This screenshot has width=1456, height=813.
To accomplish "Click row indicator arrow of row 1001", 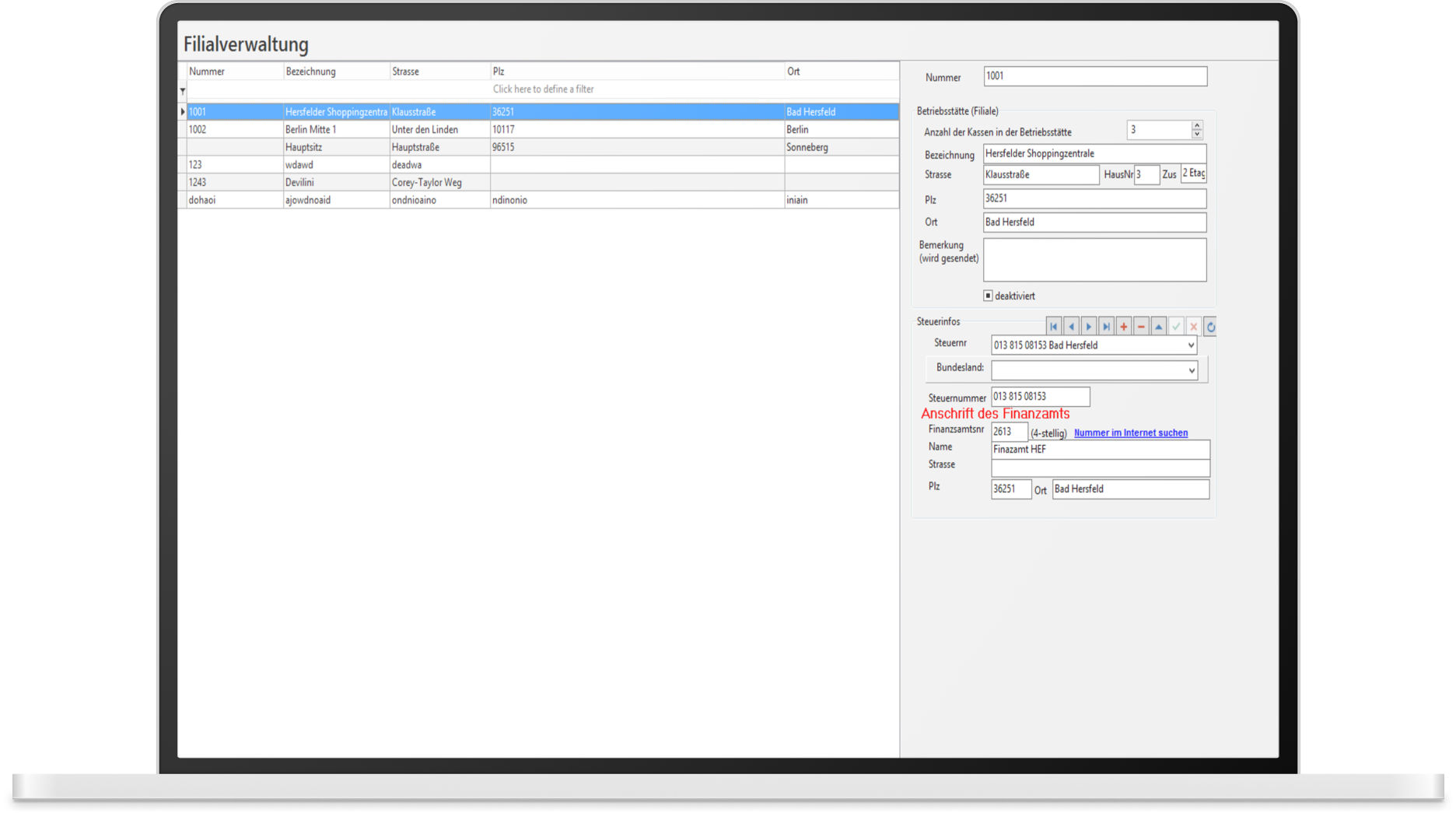I will [183, 112].
